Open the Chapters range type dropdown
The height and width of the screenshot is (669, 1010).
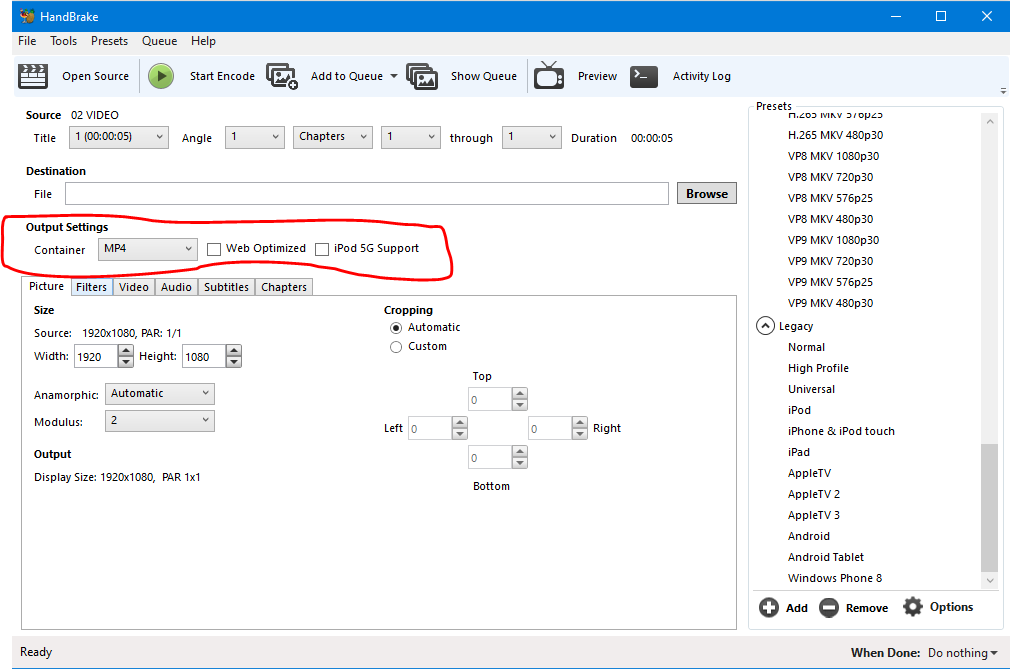tap(332, 137)
